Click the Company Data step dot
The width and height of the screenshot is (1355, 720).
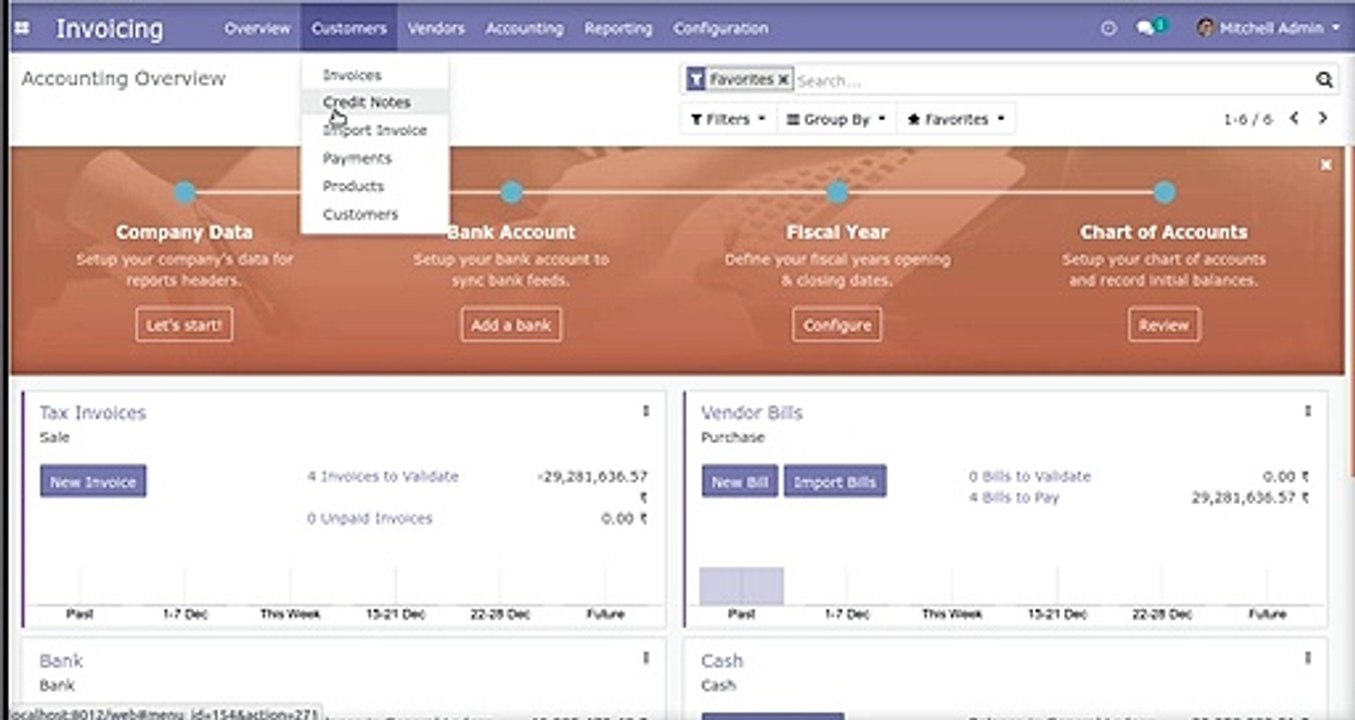(185, 192)
